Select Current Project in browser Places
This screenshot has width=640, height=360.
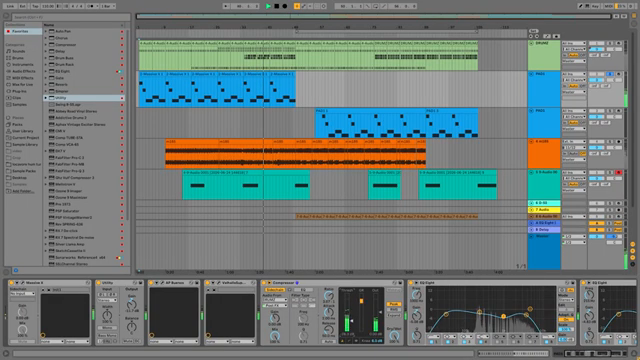point(22,138)
